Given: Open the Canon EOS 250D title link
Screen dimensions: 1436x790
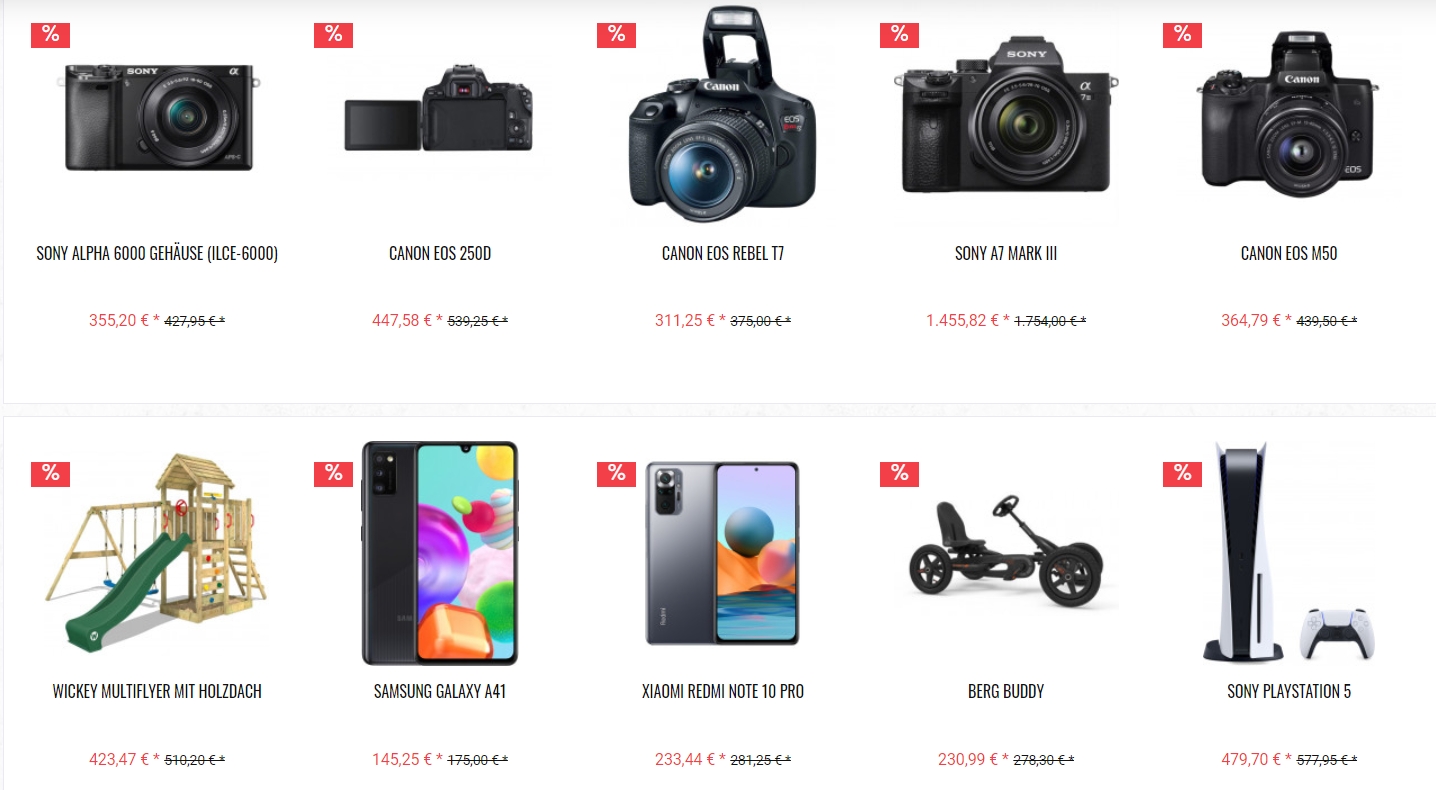Looking at the screenshot, I should pos(440,254).
